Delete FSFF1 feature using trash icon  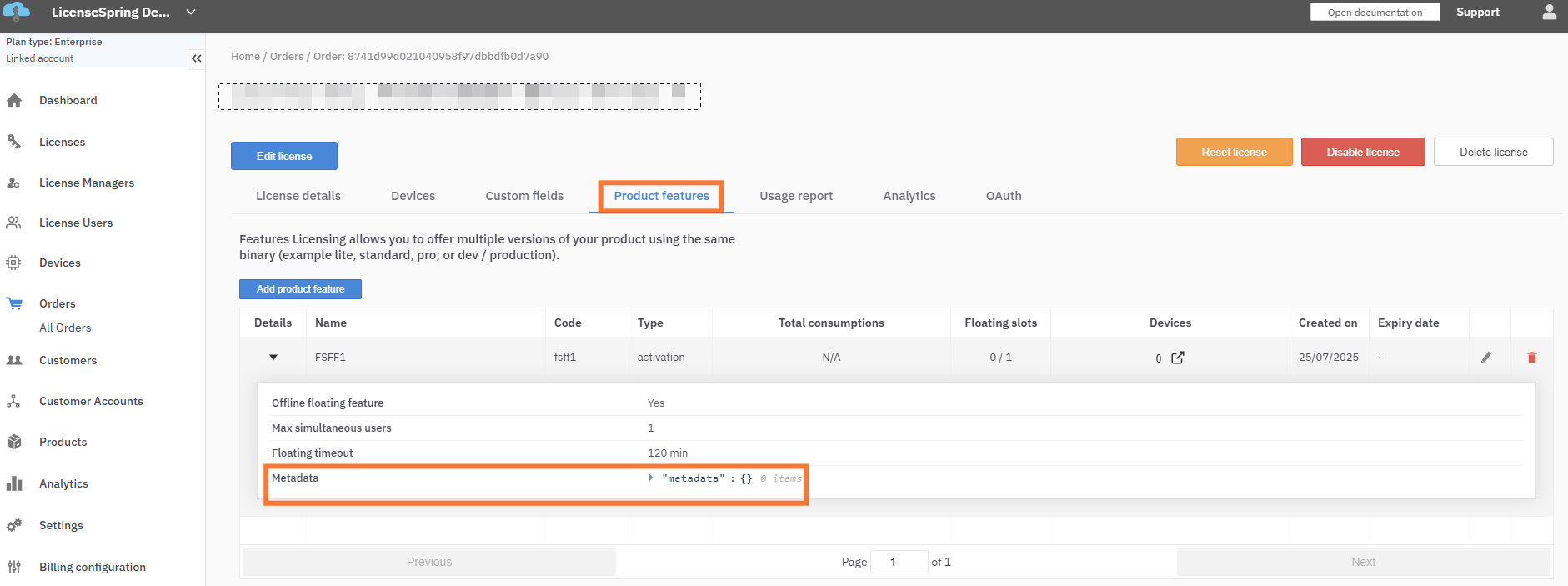coord(1531,358)
